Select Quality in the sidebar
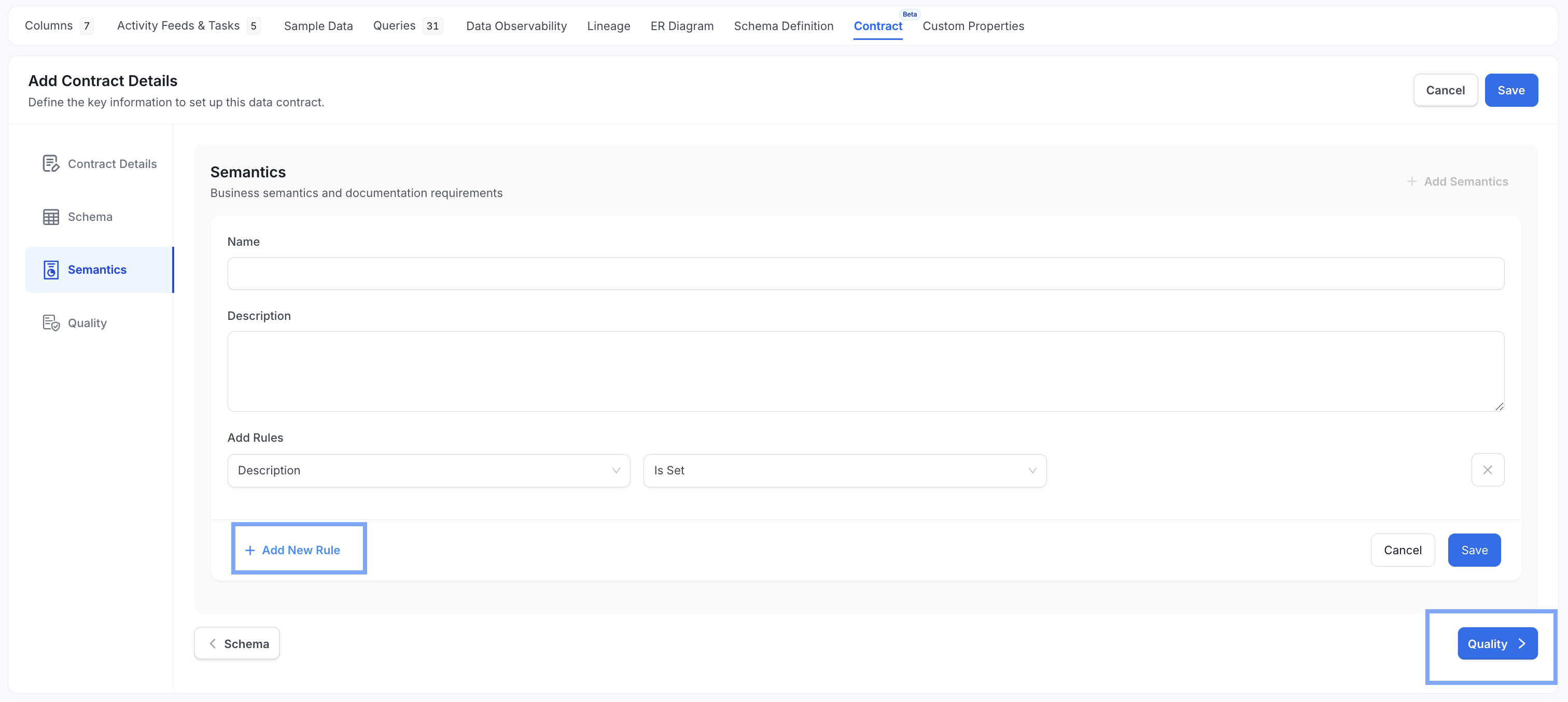 [99, 322]
